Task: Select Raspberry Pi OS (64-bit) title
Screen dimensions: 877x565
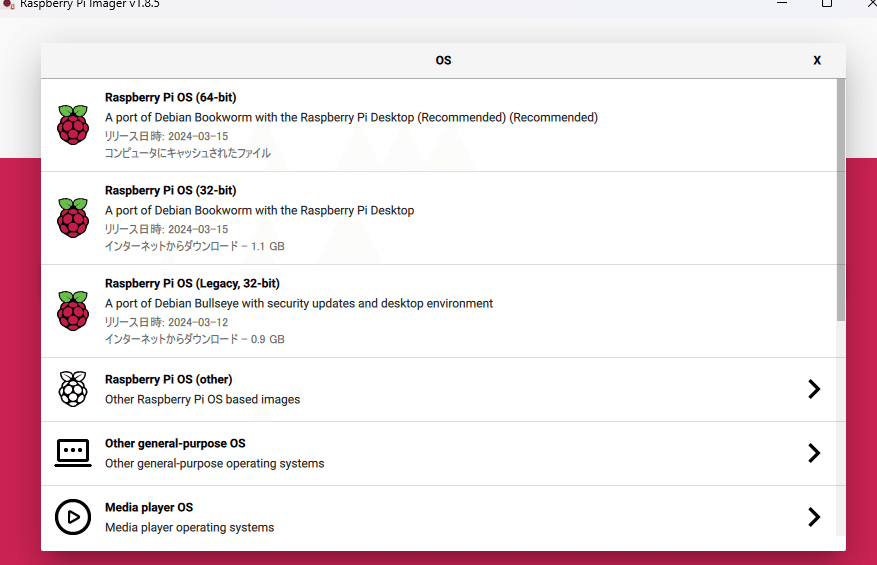Action: [x=171, y=97]
